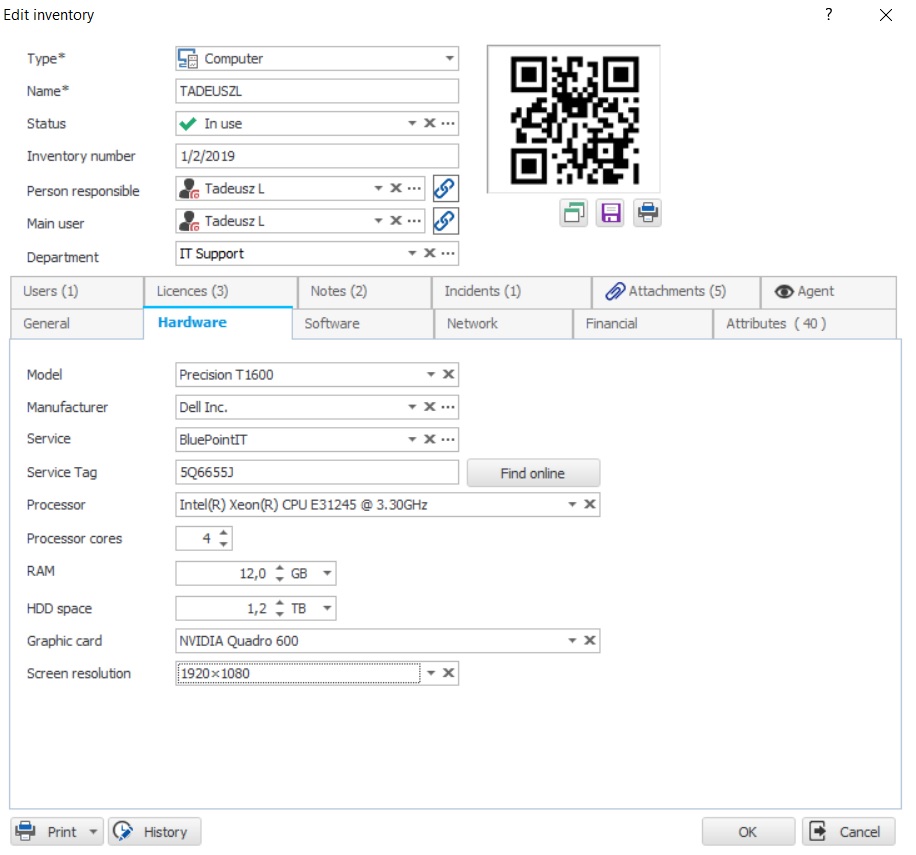The height and width of the screenshot is (855, 916).
Task: Click the Service Tag field
Action: click(317, 472)
